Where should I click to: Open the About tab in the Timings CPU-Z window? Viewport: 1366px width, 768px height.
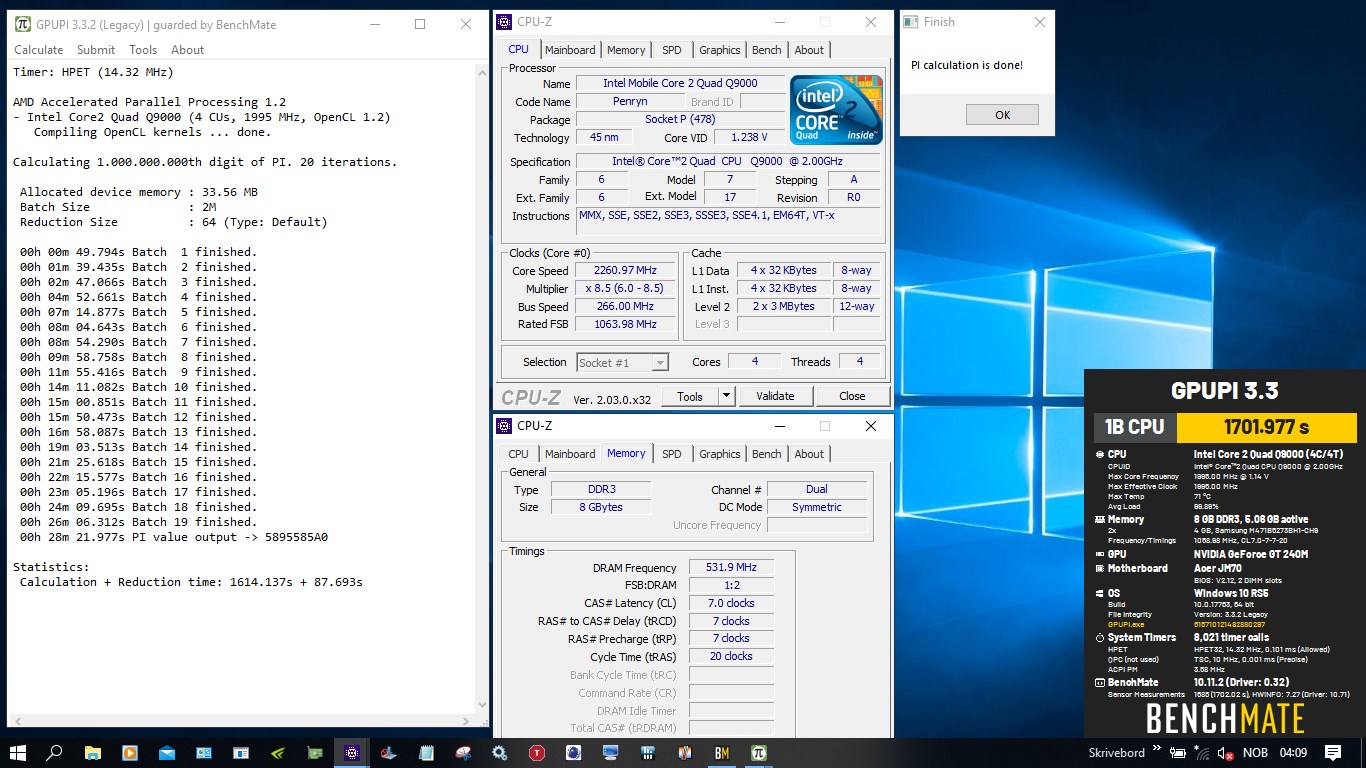[809, 454]
